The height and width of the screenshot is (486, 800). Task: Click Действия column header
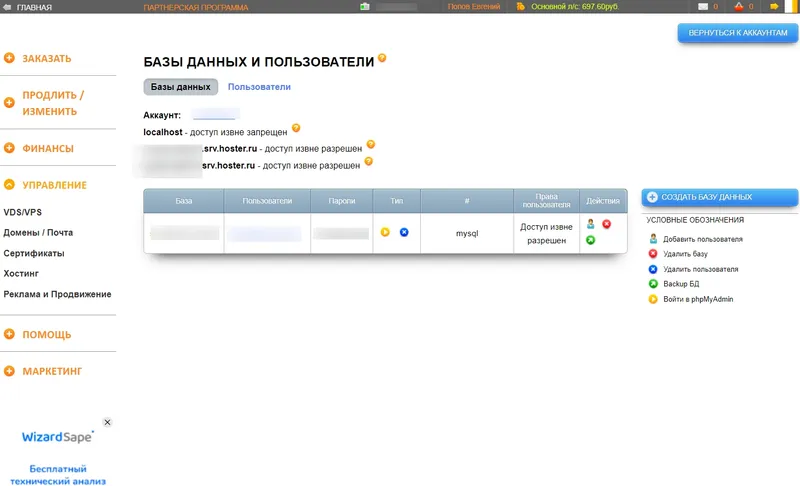pos(603,201)
